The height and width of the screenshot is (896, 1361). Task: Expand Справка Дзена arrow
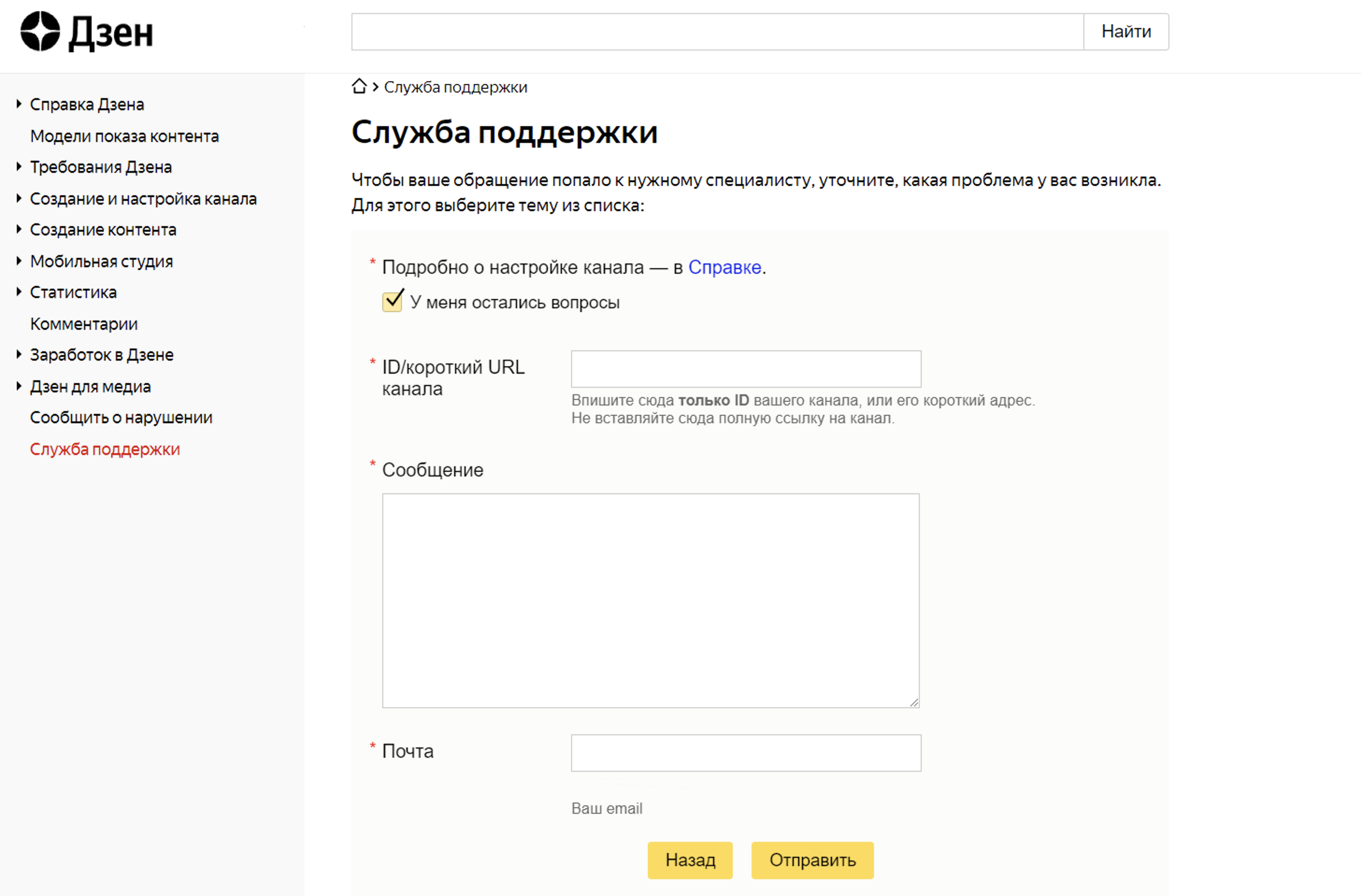pyautogui.click(x=19, y=104)
